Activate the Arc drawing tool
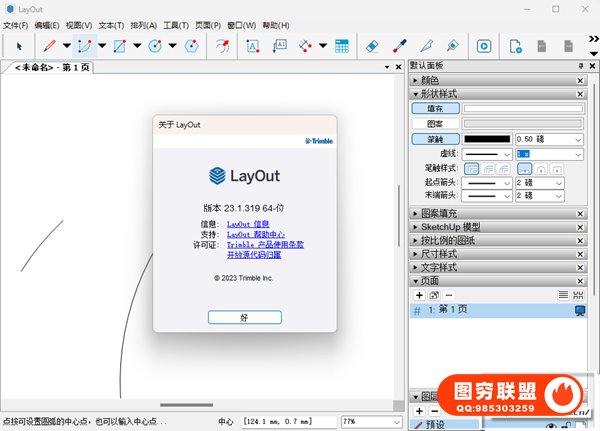 [x=85, y=45]
